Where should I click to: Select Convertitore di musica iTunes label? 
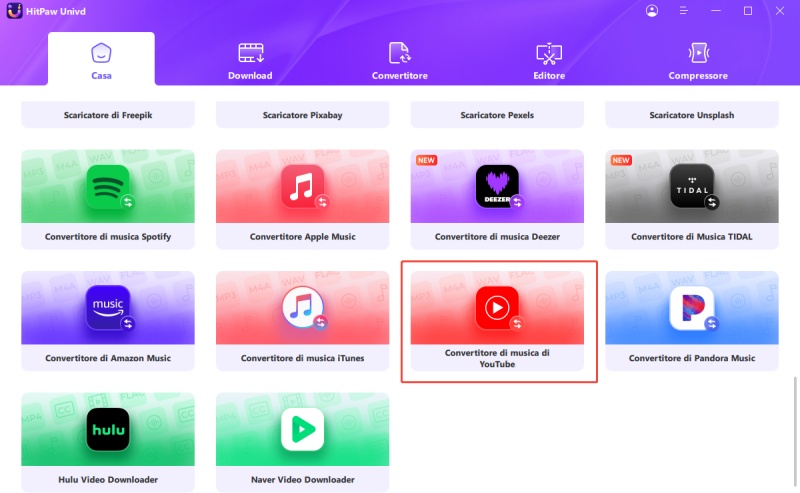[303, 358]
